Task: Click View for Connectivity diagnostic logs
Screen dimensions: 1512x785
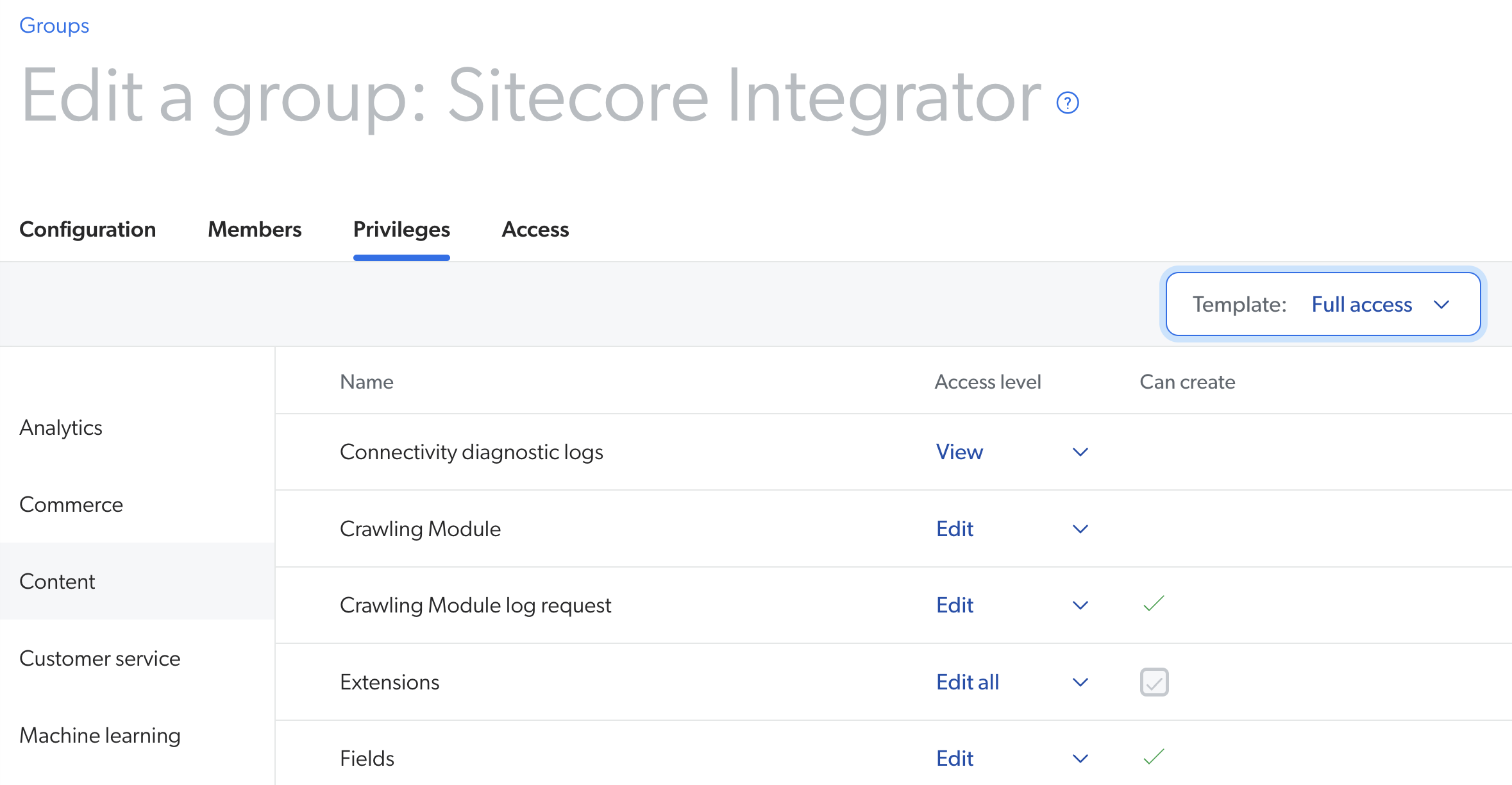Action: (959, 452)
